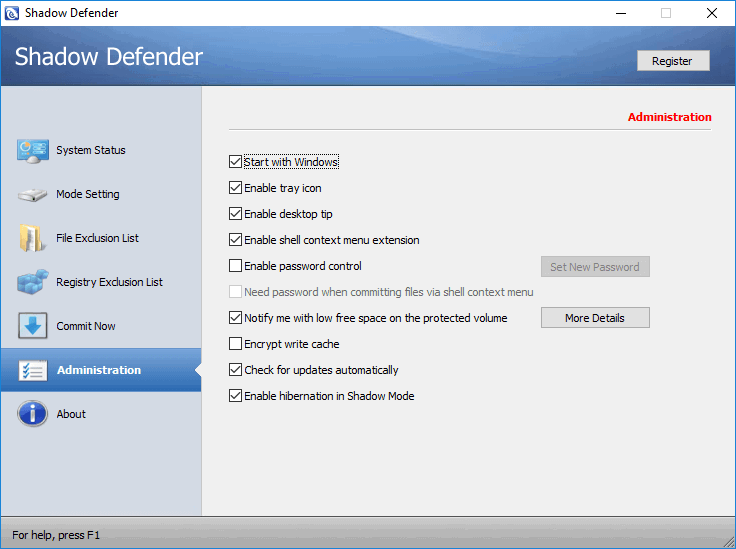The width and height of the screenshot is (736, 549).
Task: Minimize the Shadow Defender window
Action: [621, 13]
